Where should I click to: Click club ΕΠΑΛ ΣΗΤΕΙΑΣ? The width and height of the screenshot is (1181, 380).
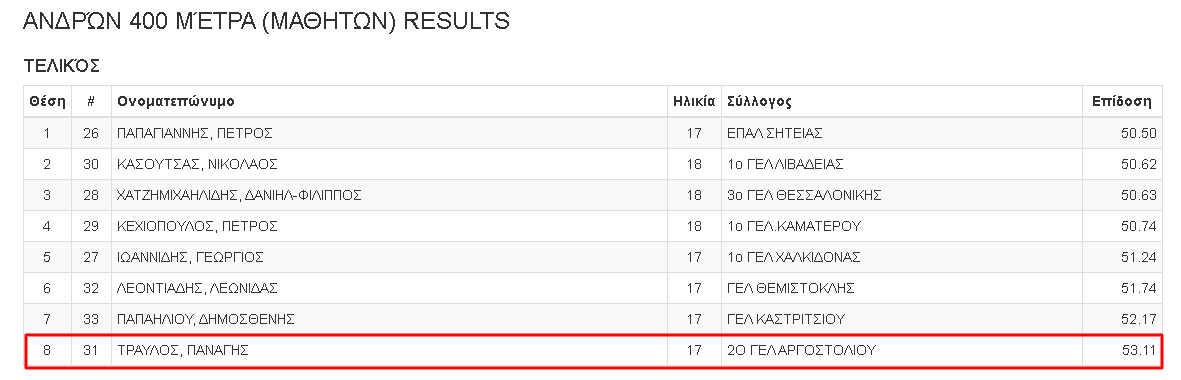click(774, 133)
